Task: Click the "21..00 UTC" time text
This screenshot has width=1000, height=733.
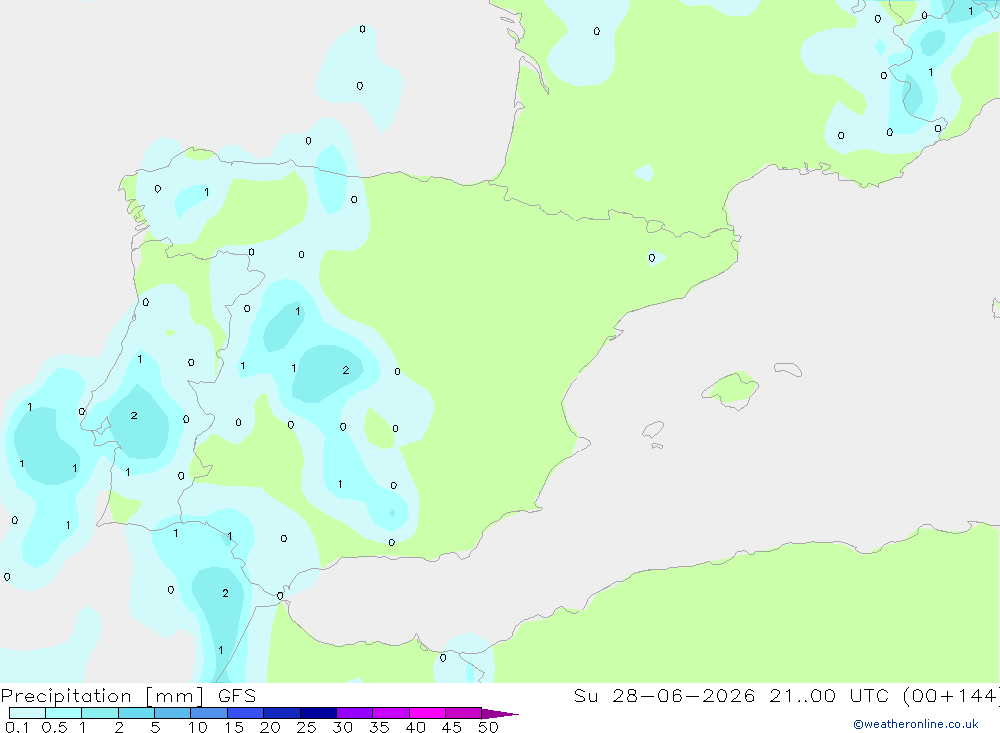Action: [828, 695]
